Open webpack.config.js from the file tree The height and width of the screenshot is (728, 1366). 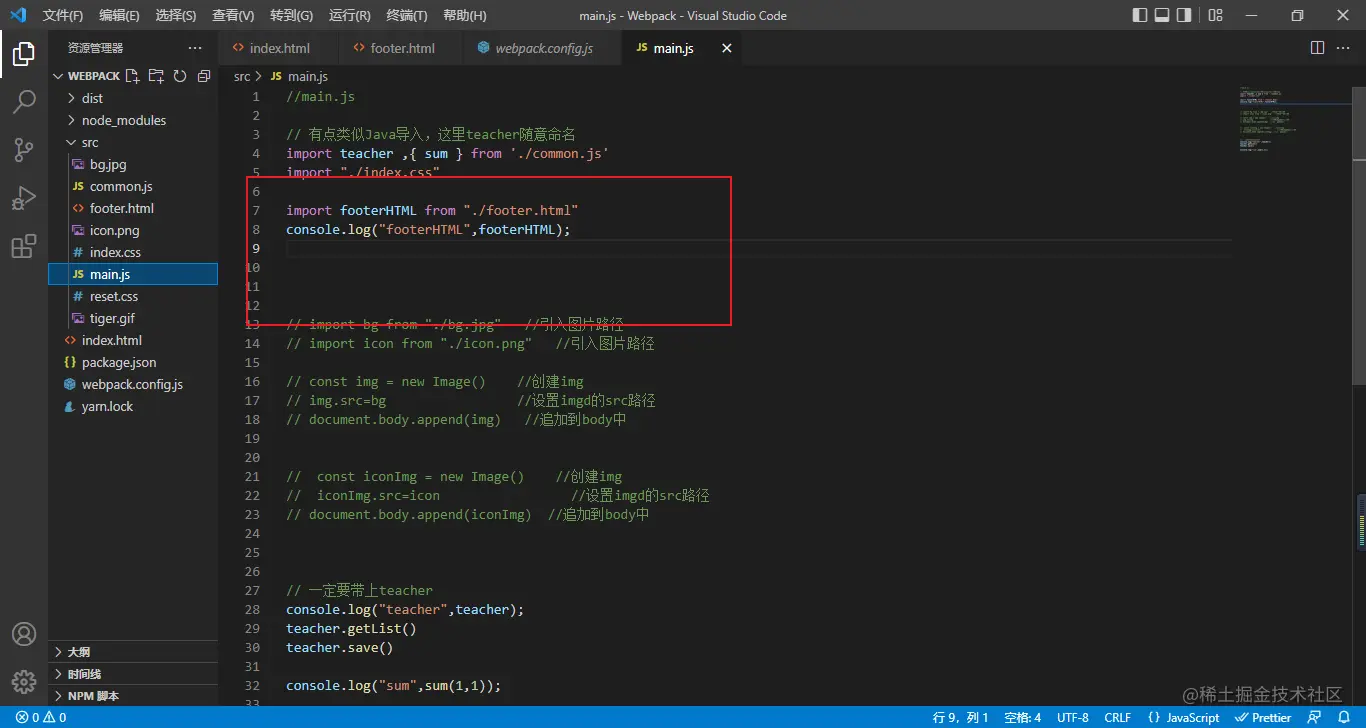click(x=133, y=384)
